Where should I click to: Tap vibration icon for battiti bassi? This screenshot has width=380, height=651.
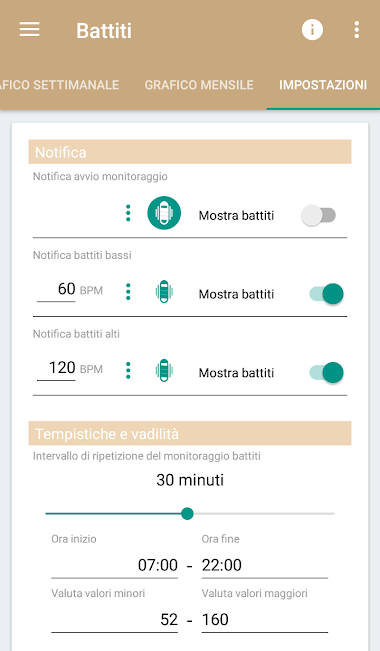[x=164, y=292]
